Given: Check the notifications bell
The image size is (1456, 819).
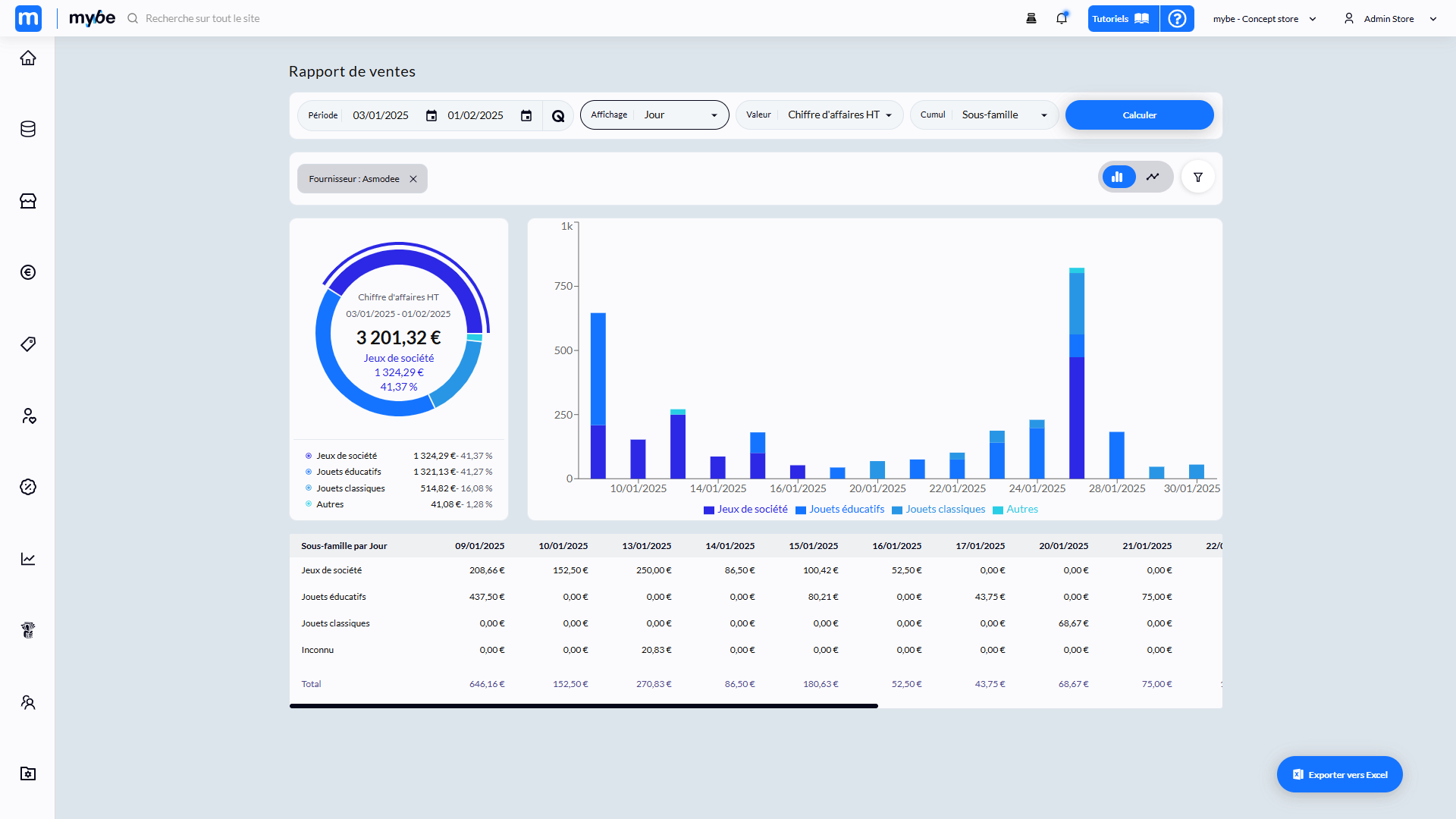Looking at the screenshot, I should point(1061,18).
